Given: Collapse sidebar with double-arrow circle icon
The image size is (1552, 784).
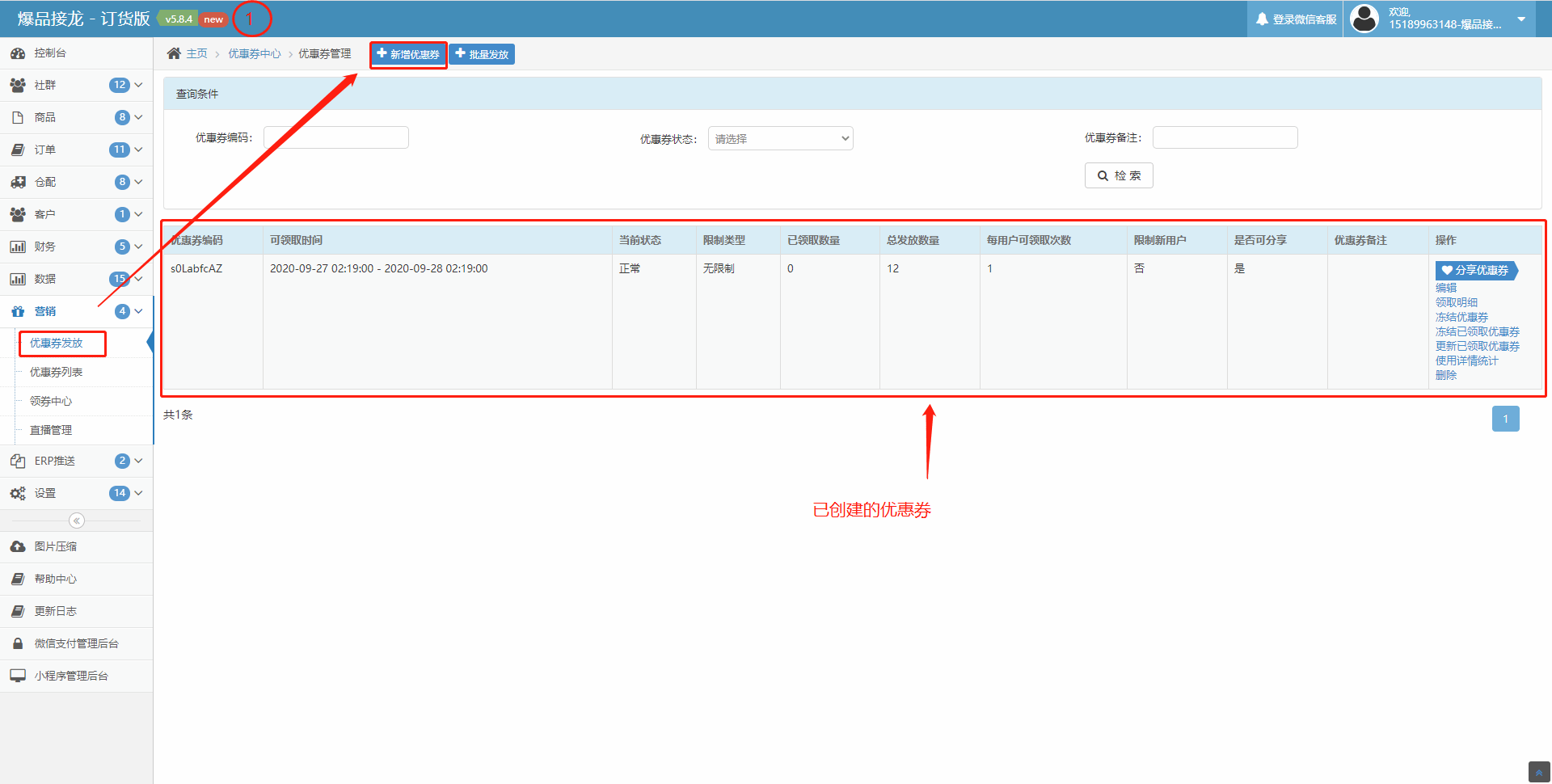Looking at the screenshot, I should click(77, 521).
